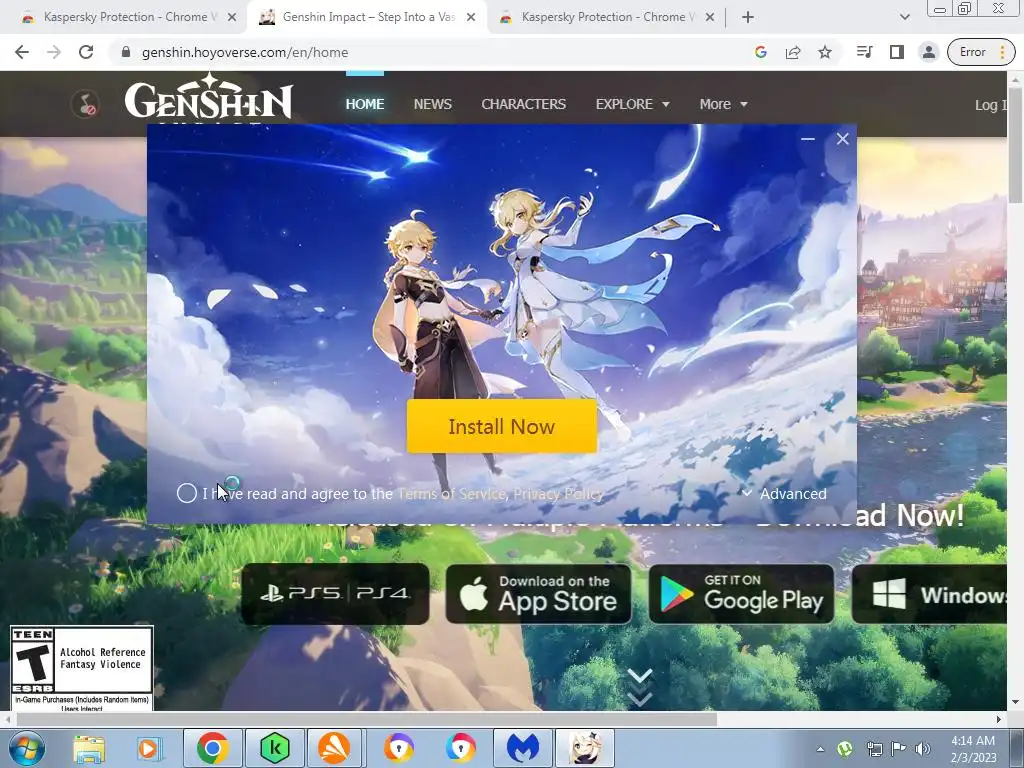Open the Genshin Paimon taskbar icon
The image size is (1024, 768).
click(x=584, y=748)
